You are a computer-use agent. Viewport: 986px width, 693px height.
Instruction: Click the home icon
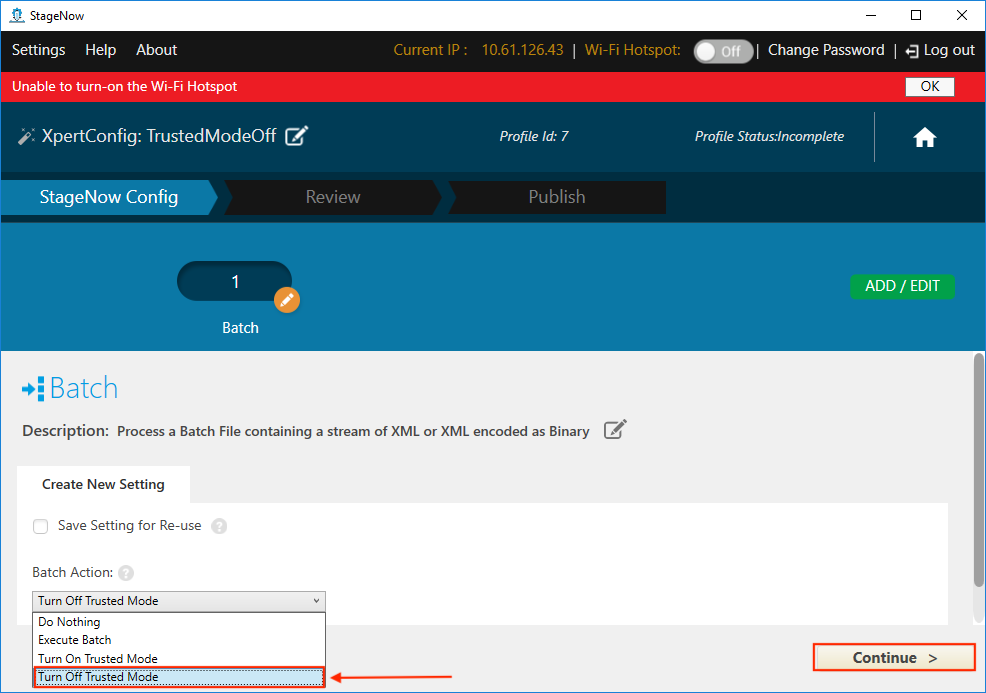coord(924,138)
